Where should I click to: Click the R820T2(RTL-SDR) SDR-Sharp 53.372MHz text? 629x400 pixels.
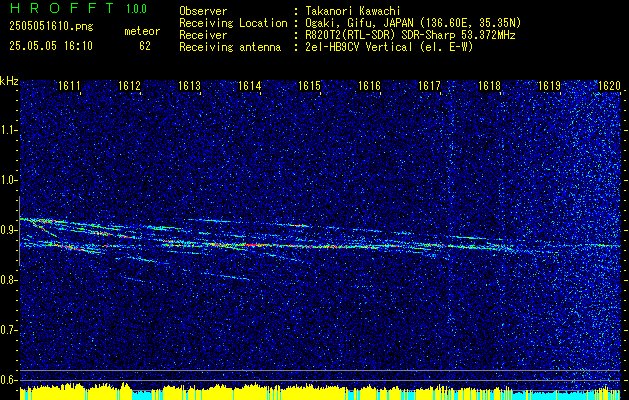pos(410,35)
